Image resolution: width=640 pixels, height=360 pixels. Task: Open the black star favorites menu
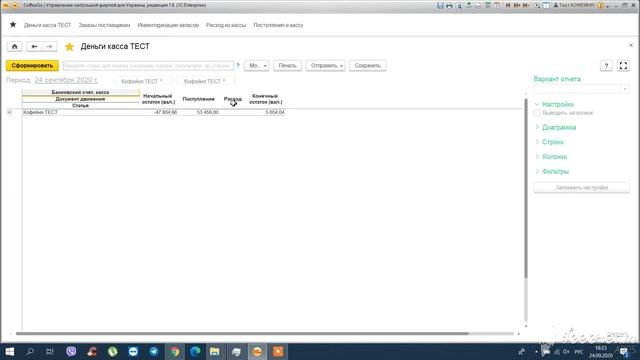click(13, 24)
